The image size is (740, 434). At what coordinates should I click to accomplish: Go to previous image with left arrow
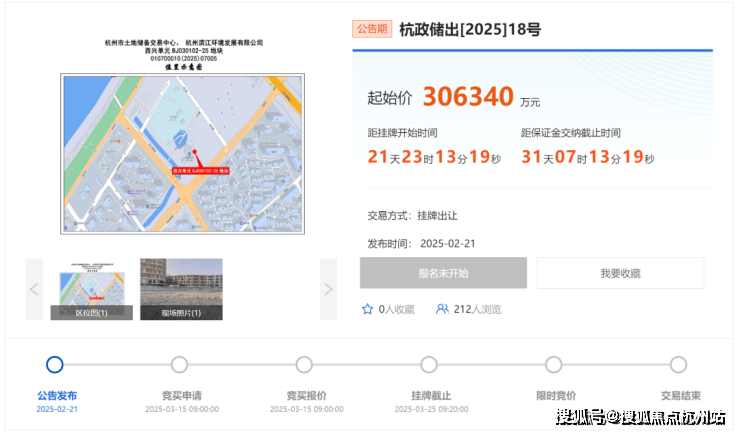pyautogui.click(x=34, y=289)
